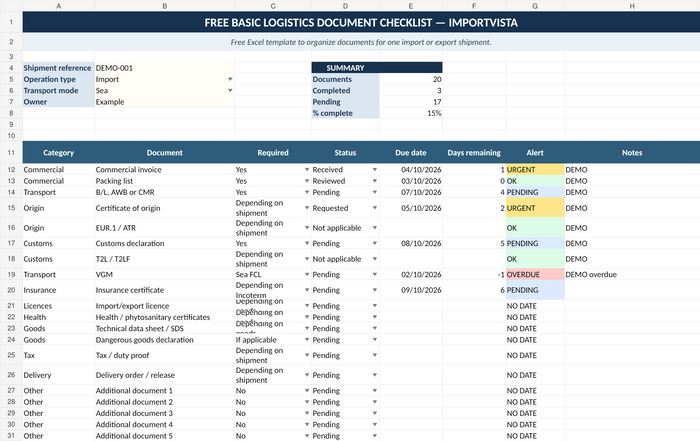
Task: Select 'Tax / duty proof' document cell
Action: point(165,355)
